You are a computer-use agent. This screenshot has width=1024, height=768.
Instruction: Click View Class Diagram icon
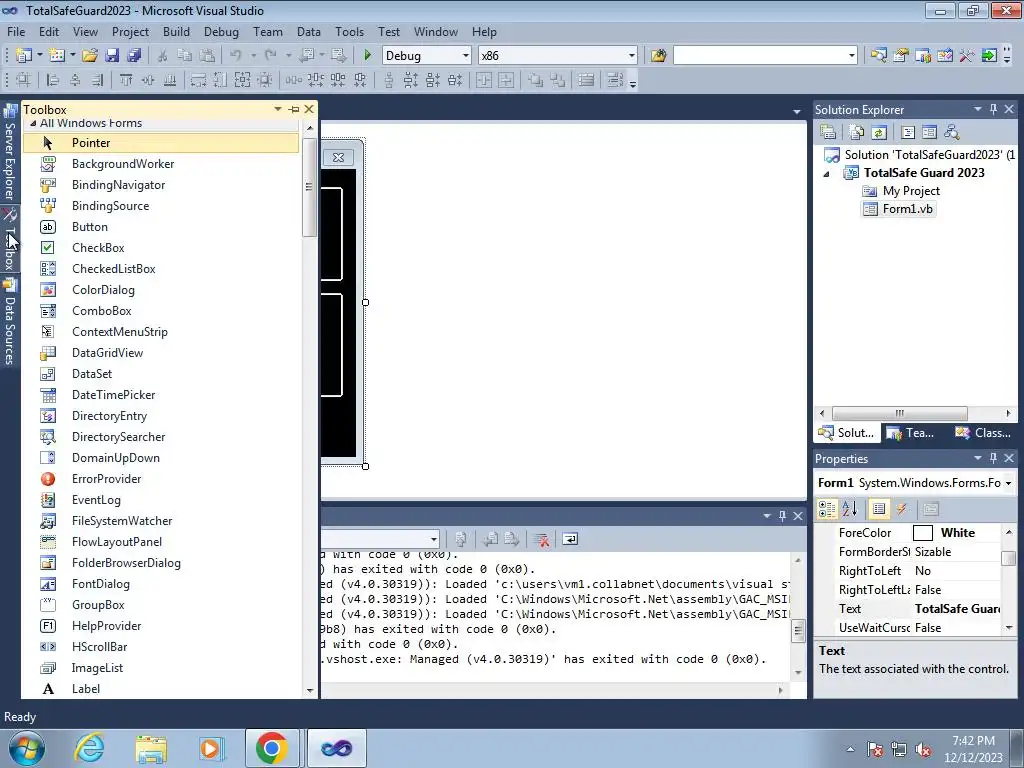click(952, 132)
